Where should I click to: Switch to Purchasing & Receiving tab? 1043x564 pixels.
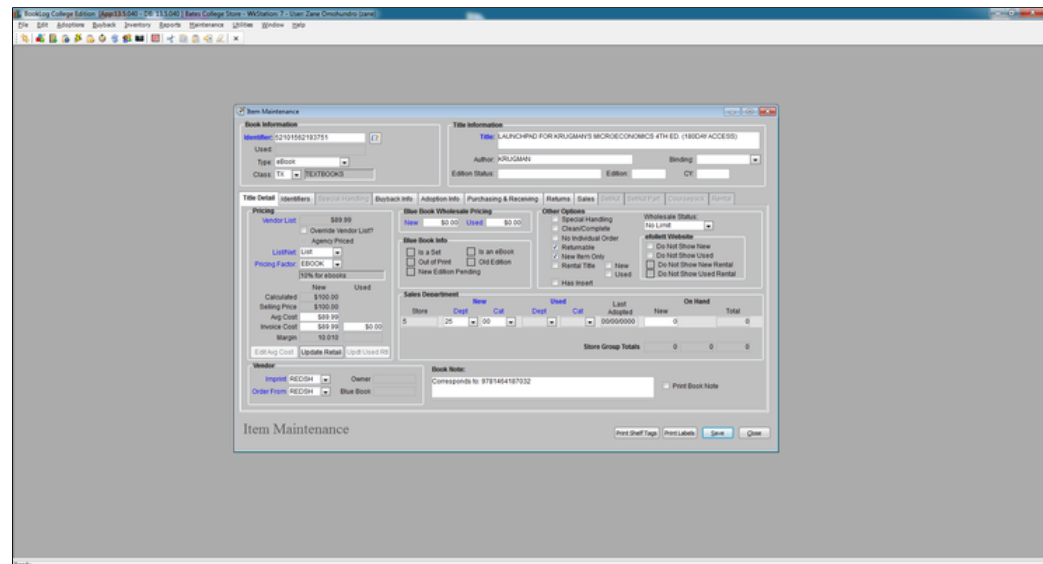(x=502, y=199)
